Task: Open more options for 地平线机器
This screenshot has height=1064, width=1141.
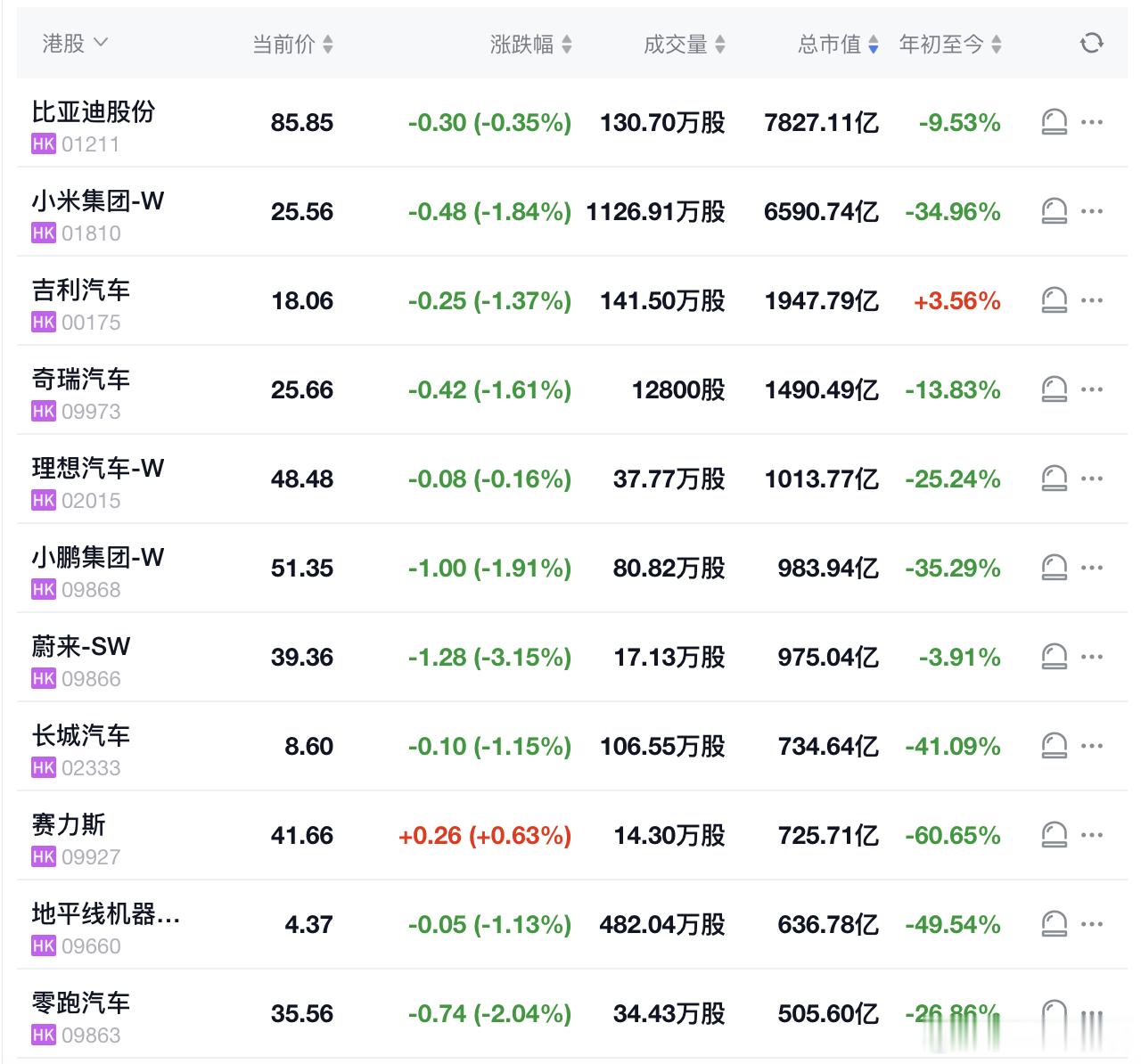Action: tap(1092, 924)
